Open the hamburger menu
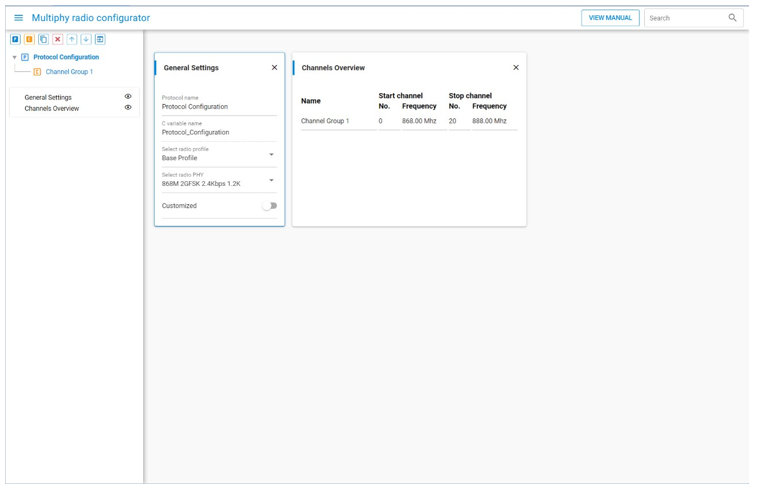The width and height of the screenshot is (770, 485). point(18,18)
